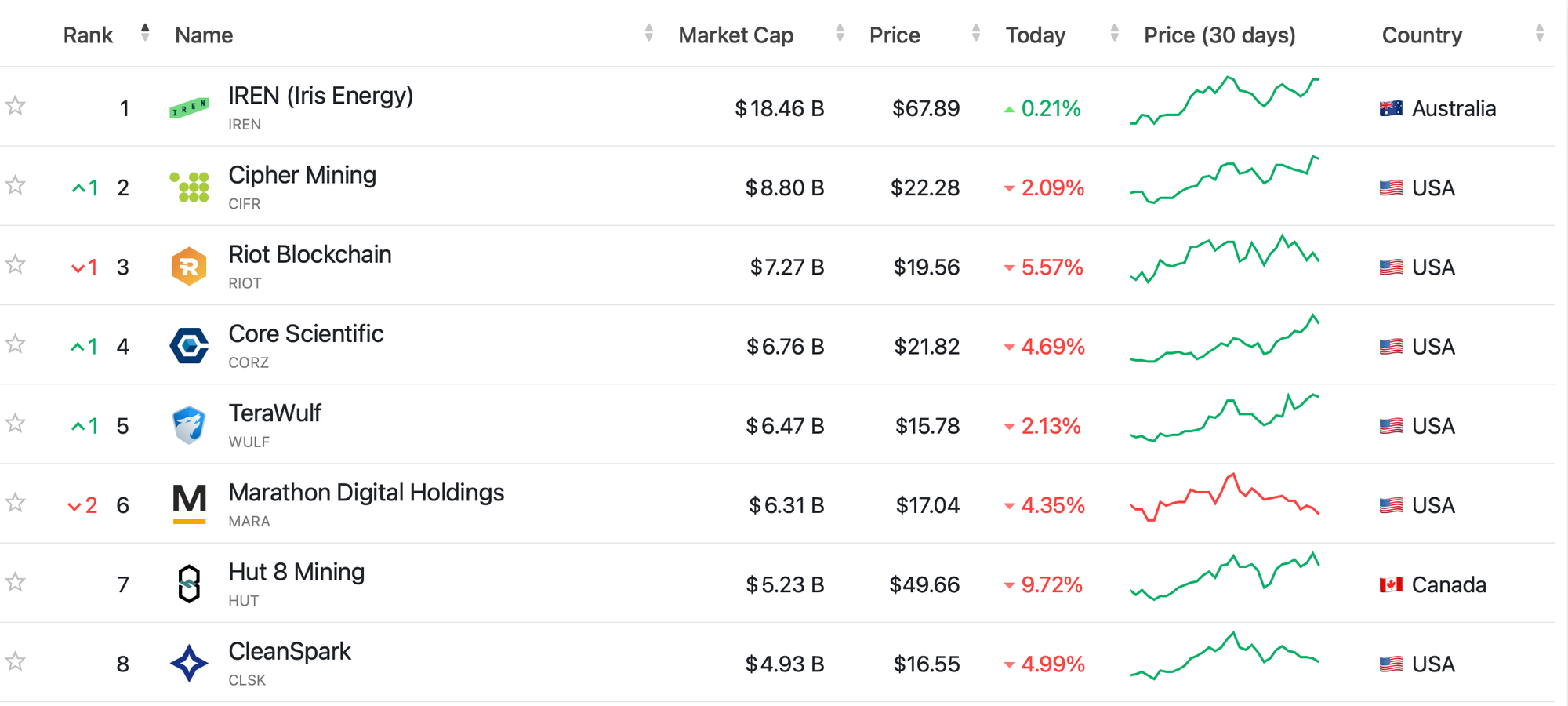This screenshot has width=1568, height=706.
Task: Click the Marathon red 30-day price chart
Action: 1224,497
